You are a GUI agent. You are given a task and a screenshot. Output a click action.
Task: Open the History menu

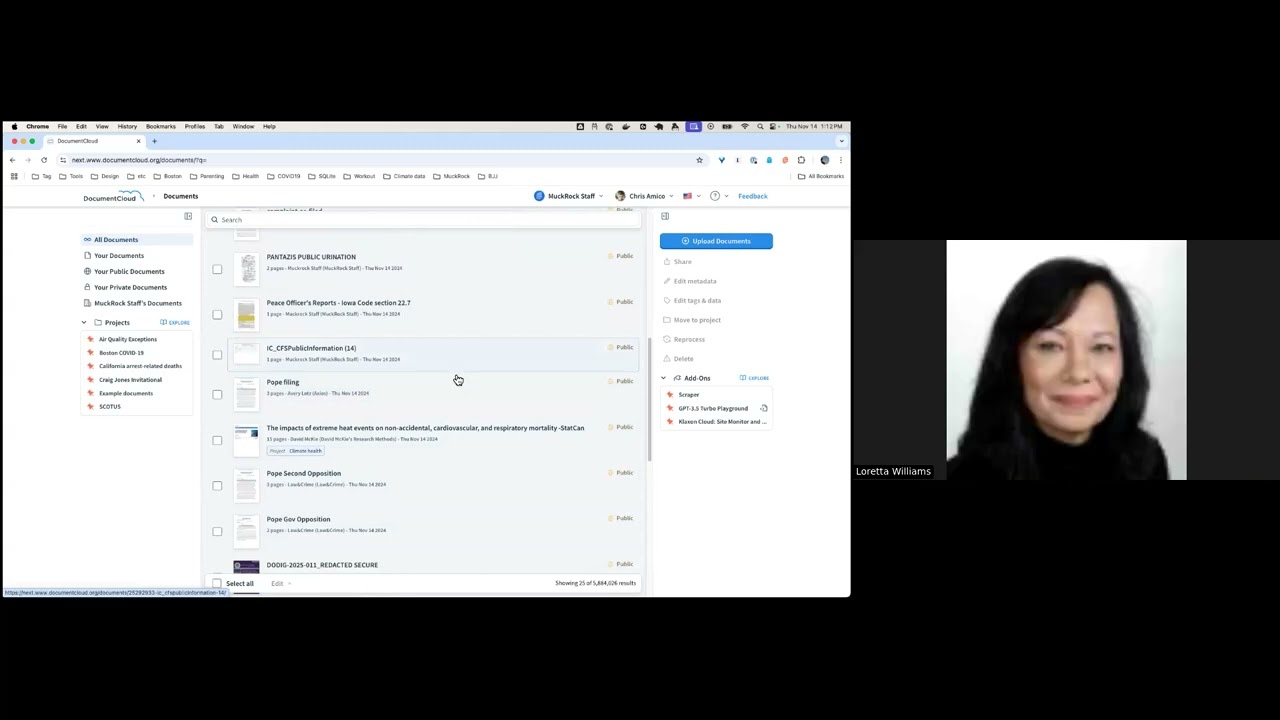pos(127,127)
